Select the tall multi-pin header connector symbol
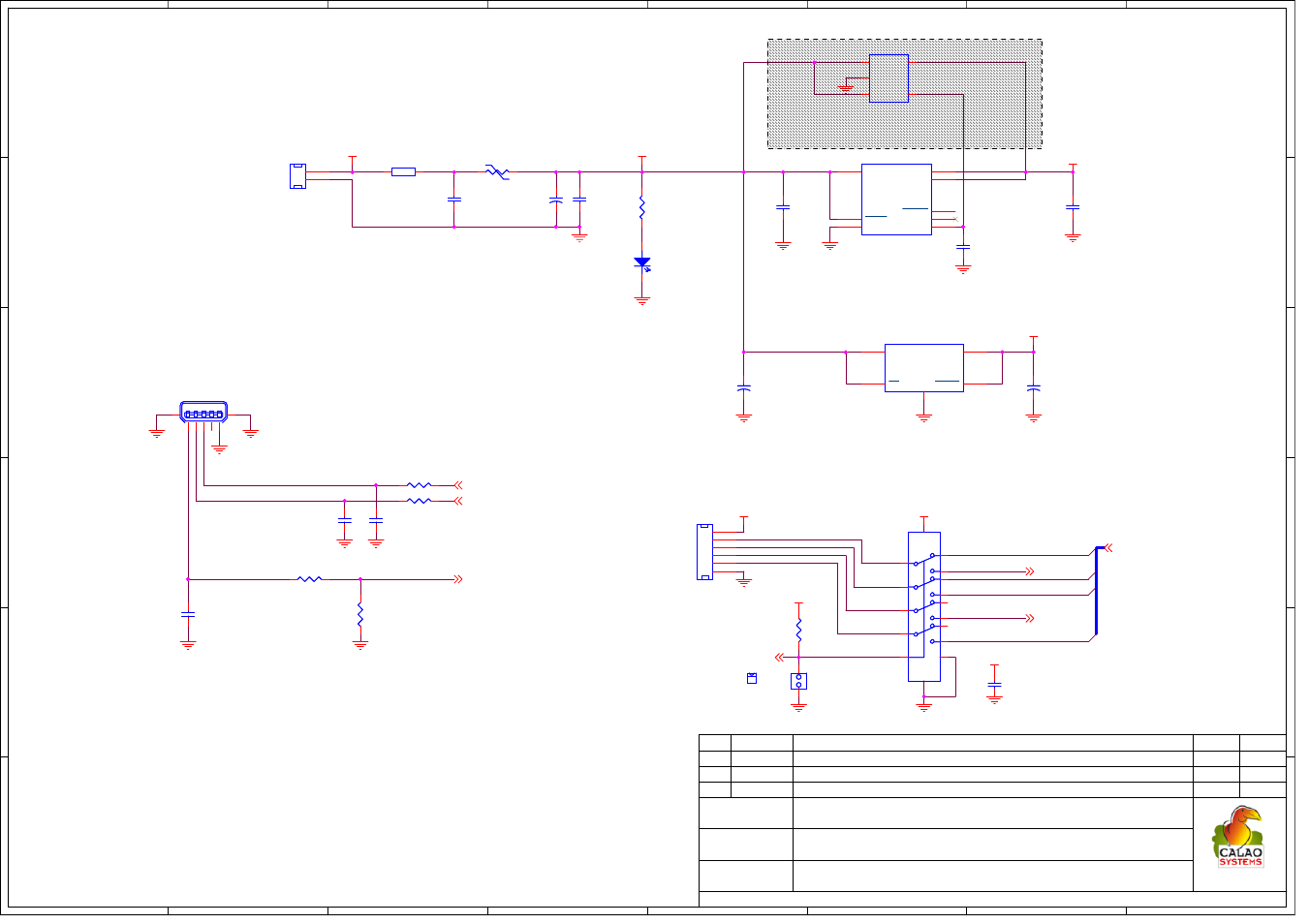The image size is (1309, 924). pos(704,552)
